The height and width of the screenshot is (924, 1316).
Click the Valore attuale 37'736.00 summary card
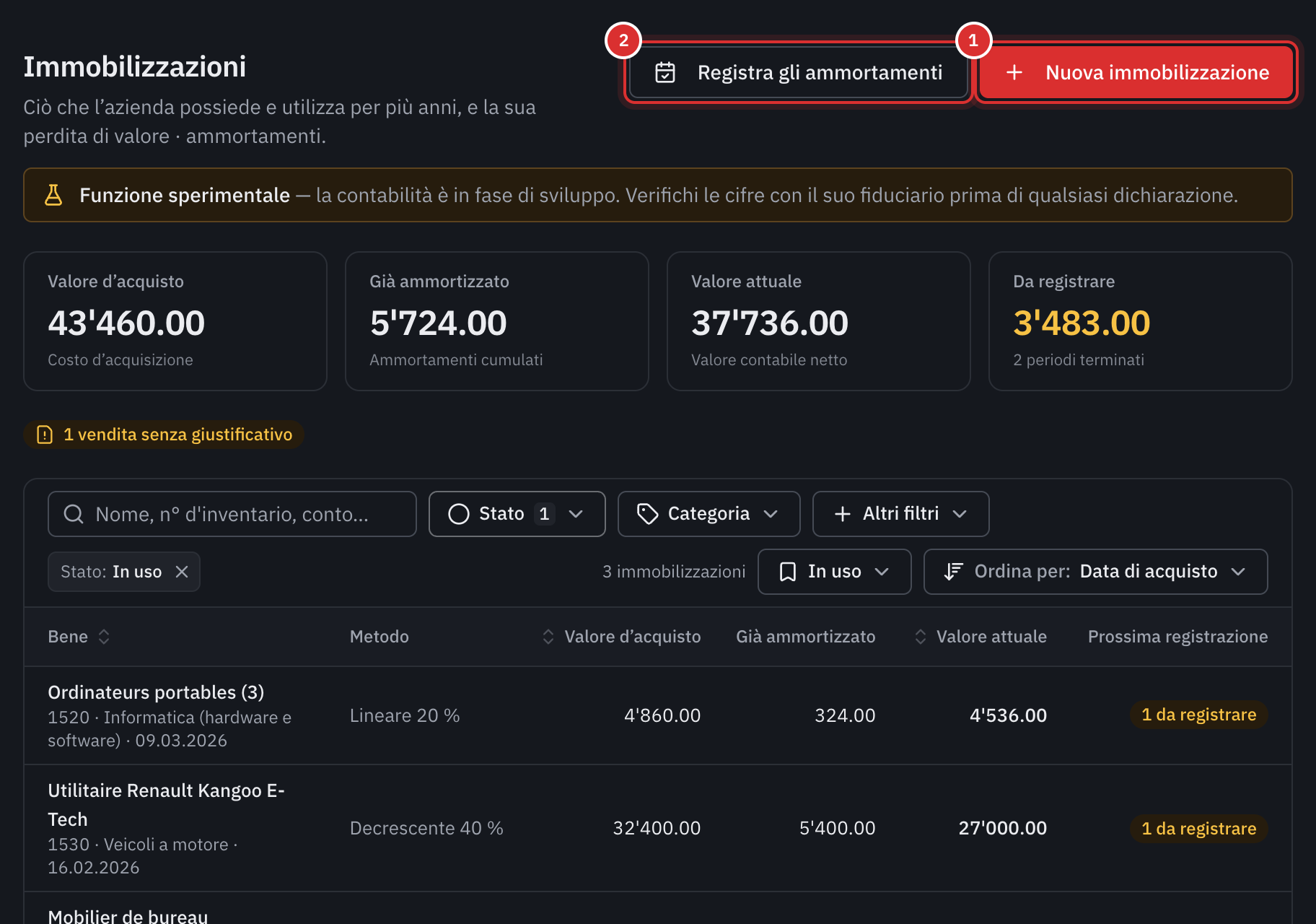coord(819,321)
